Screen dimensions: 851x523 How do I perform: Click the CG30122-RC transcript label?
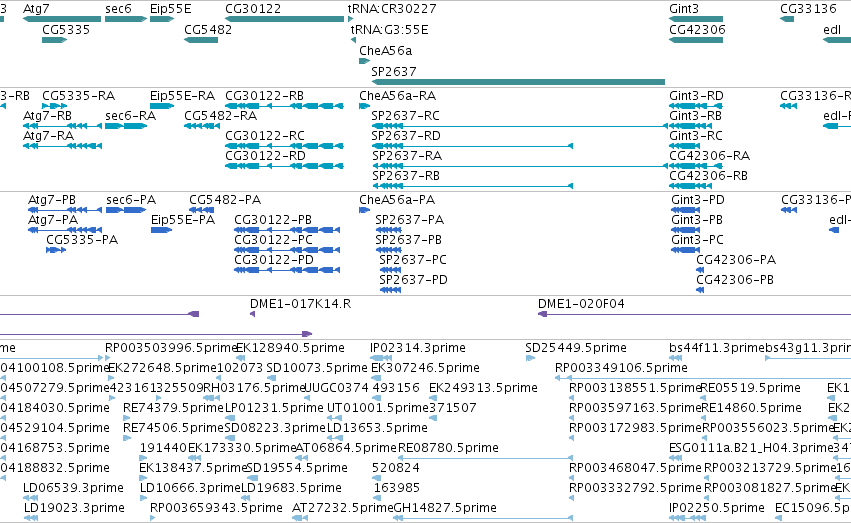[265, 136]
